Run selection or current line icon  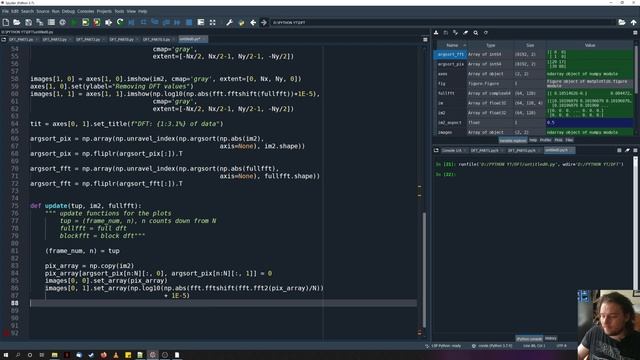click(108, 22)
